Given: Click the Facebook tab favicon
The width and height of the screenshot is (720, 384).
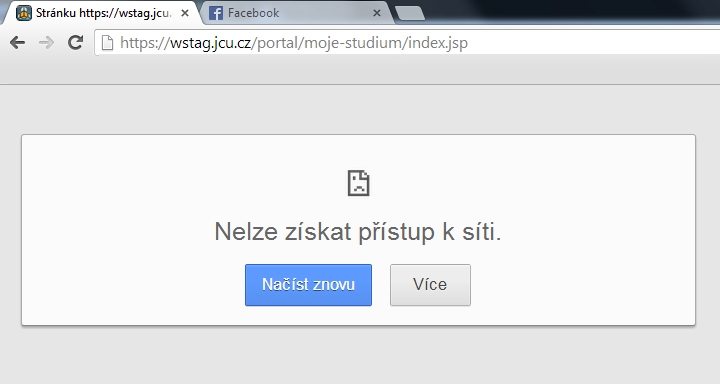Looking at the screenshot, I should coord(216,13).
